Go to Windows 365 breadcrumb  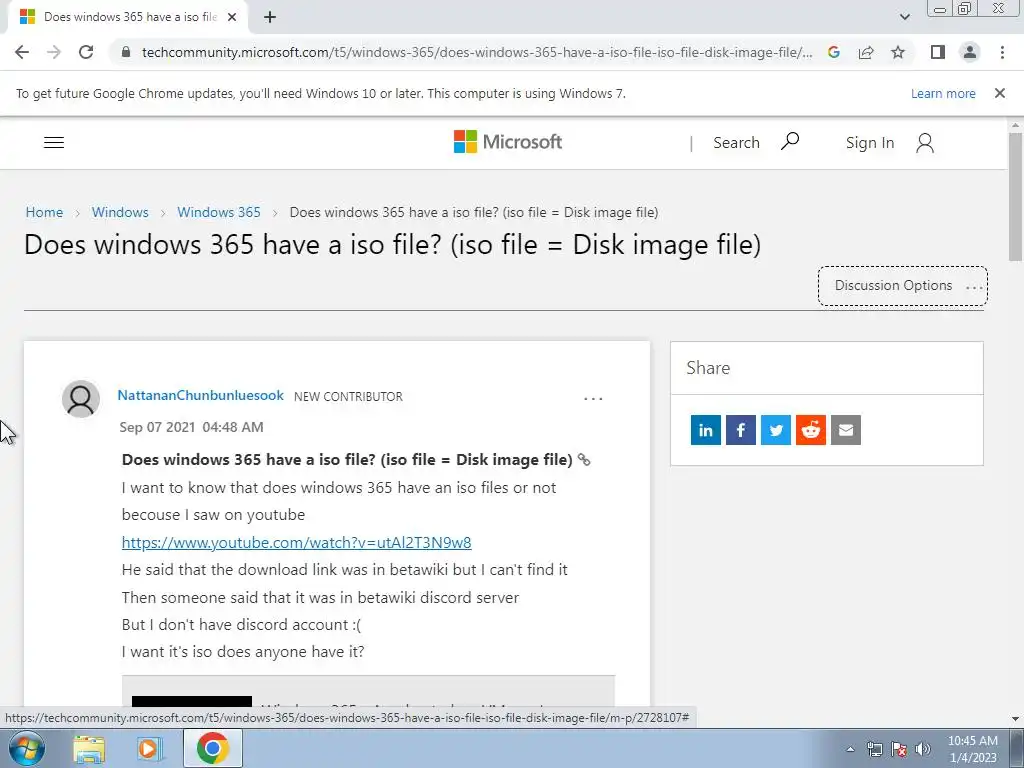point(219,212)
